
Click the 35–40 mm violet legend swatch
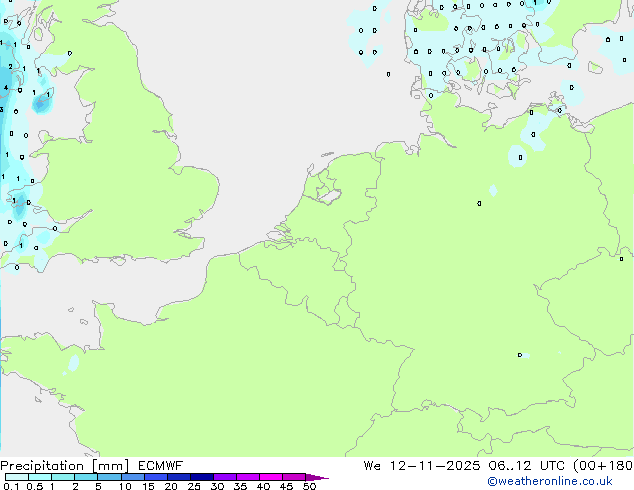pos(248,477)
